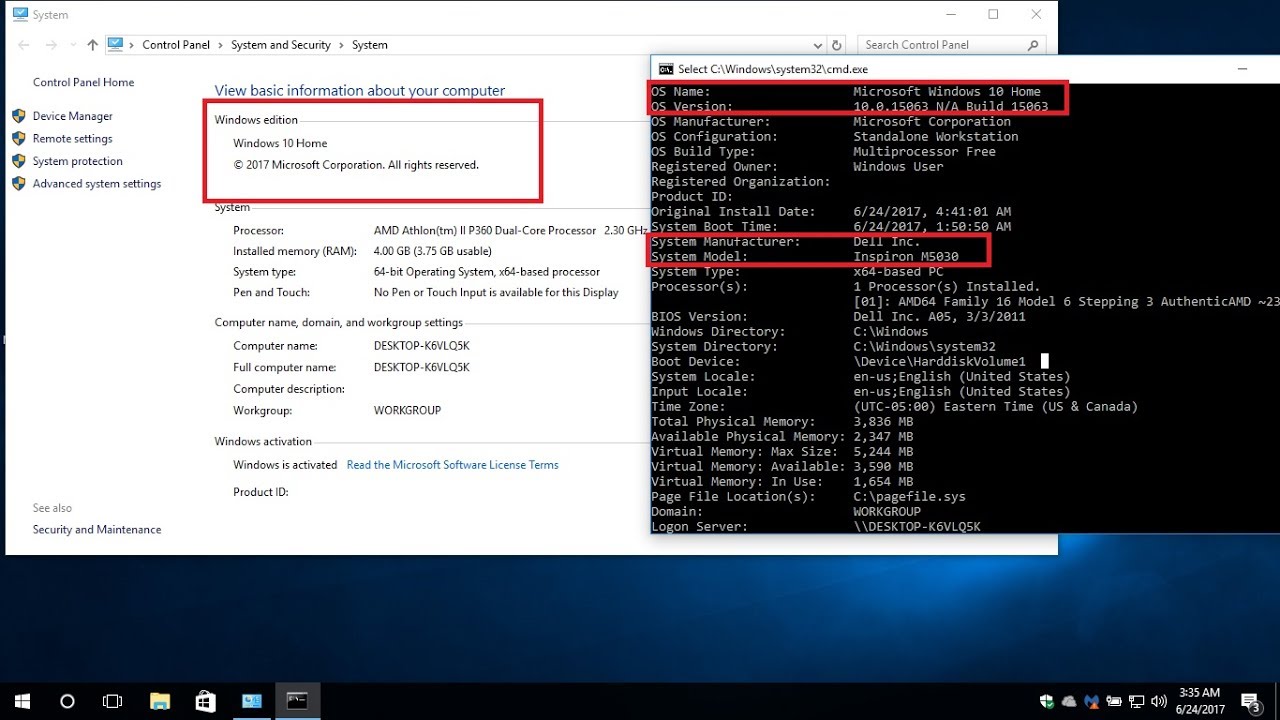Click 'Inspiron M5030' system model in cmd

pyautogui.click(x=905, y=257)
